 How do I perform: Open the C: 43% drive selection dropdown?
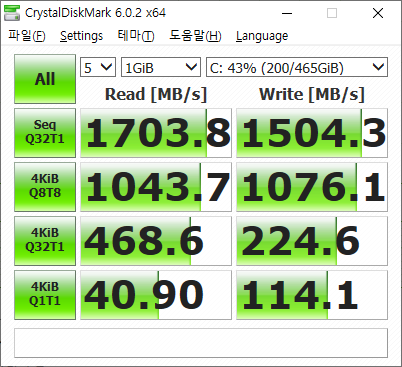tap(297, 67)
